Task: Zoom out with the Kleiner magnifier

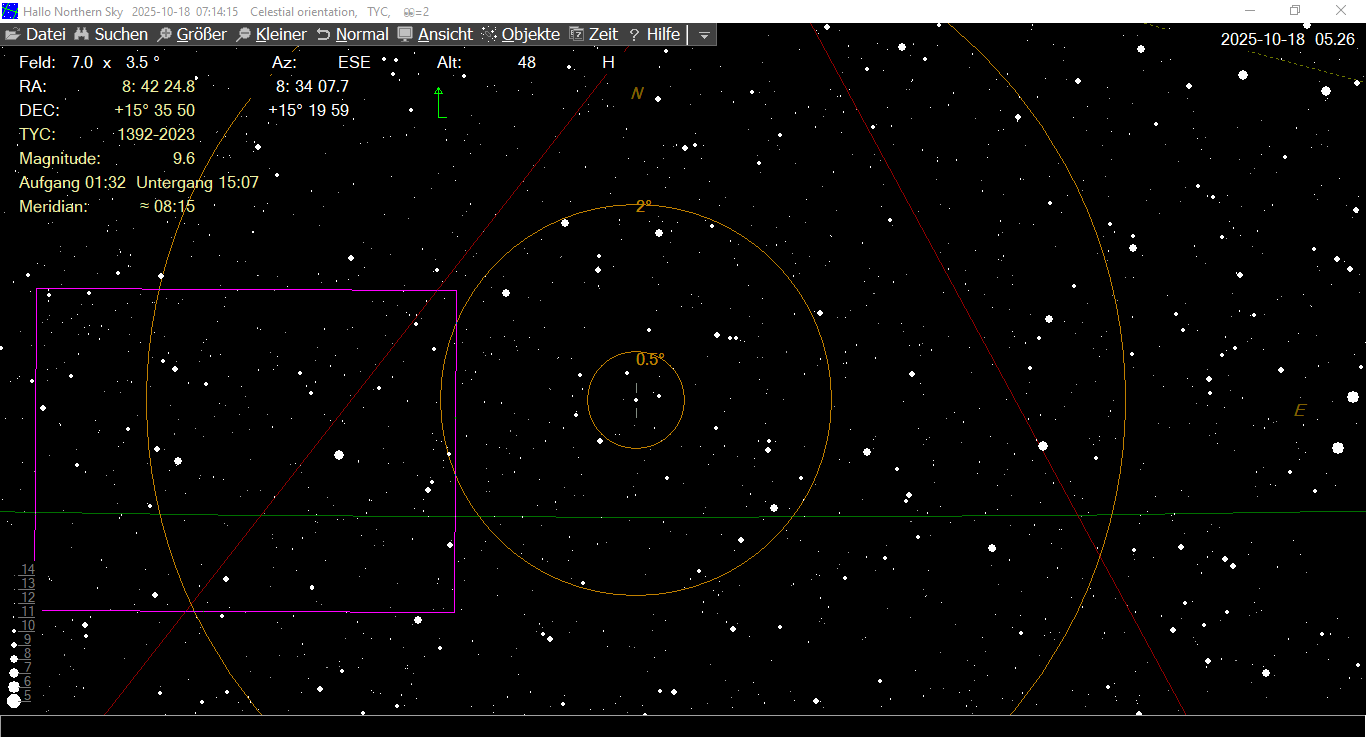Action: click(243, 34)
